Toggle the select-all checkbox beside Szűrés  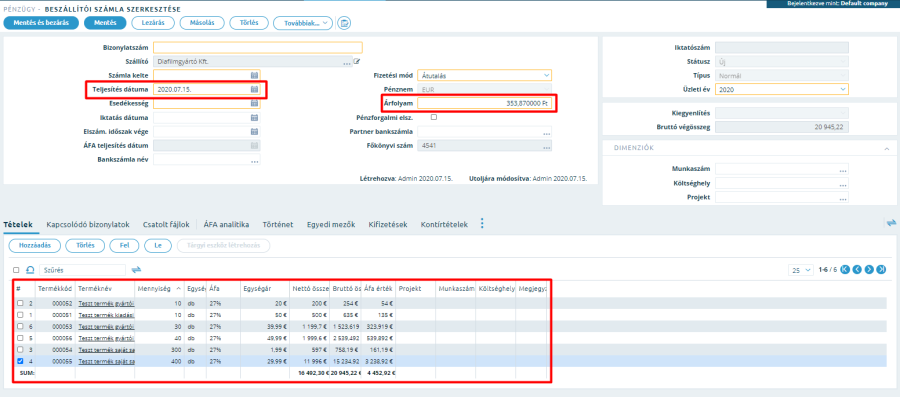pyautogui.click(x=16, y=270)
